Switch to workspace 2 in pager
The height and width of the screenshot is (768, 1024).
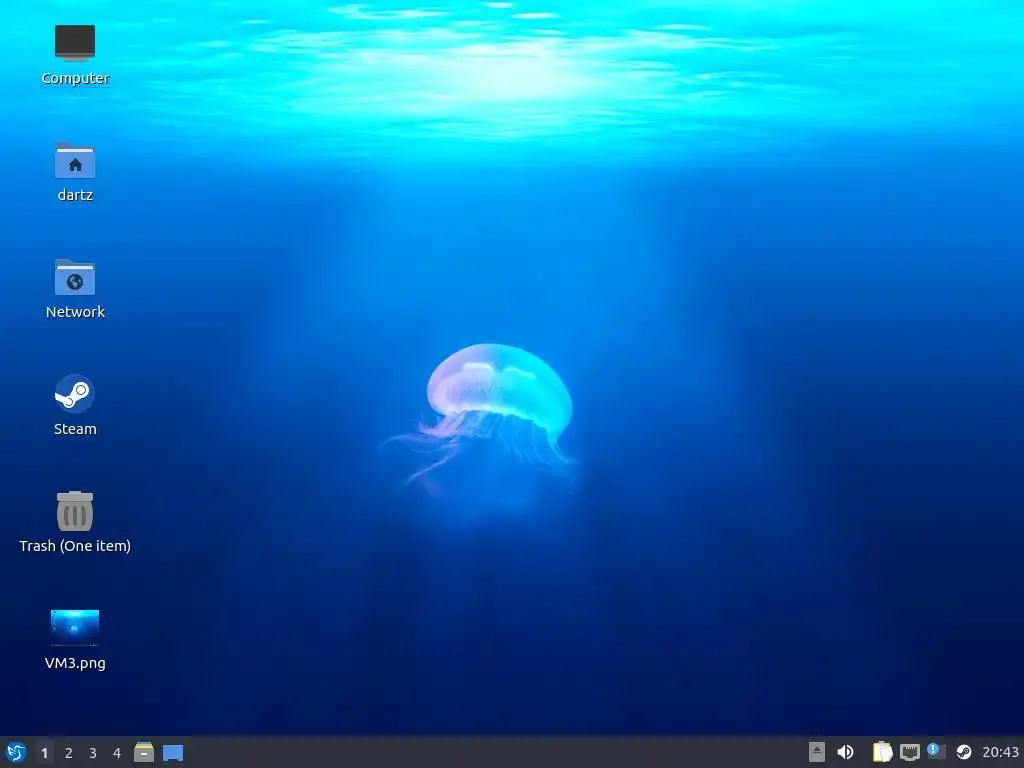(69, 753)
